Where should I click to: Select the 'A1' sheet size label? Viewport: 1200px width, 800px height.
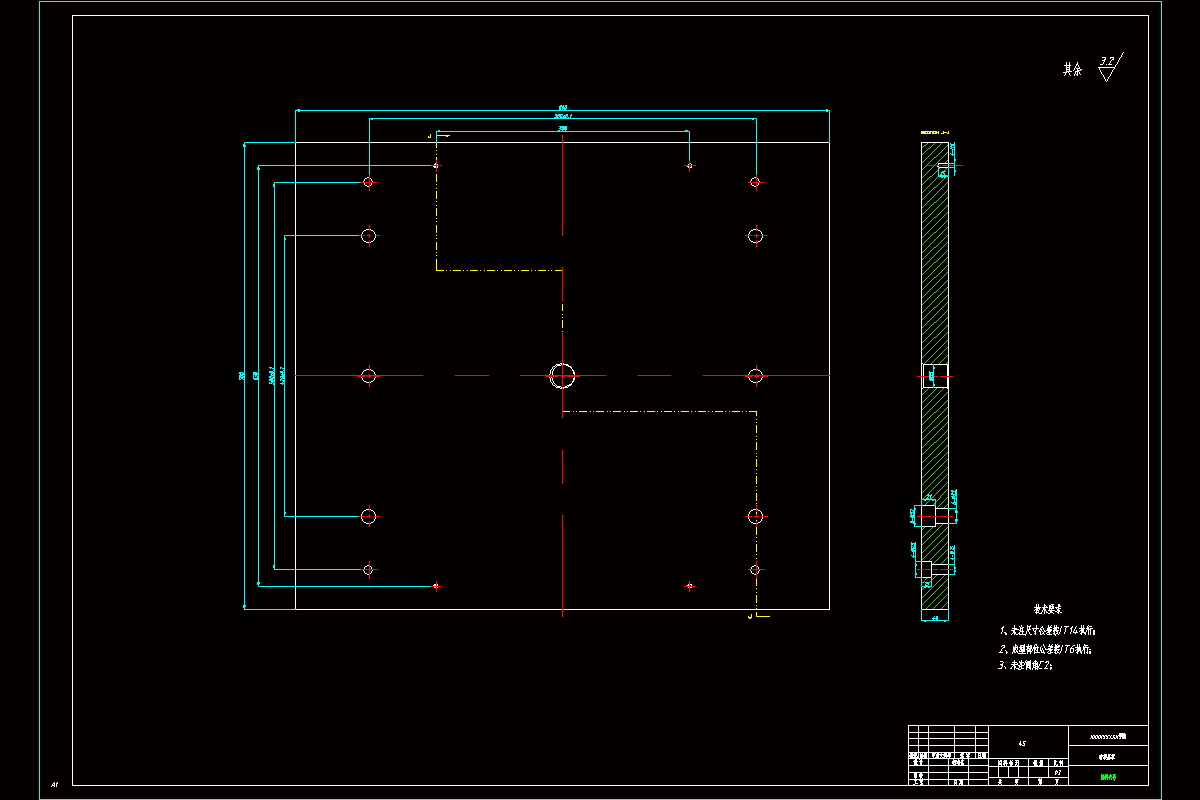pos(53,783)
